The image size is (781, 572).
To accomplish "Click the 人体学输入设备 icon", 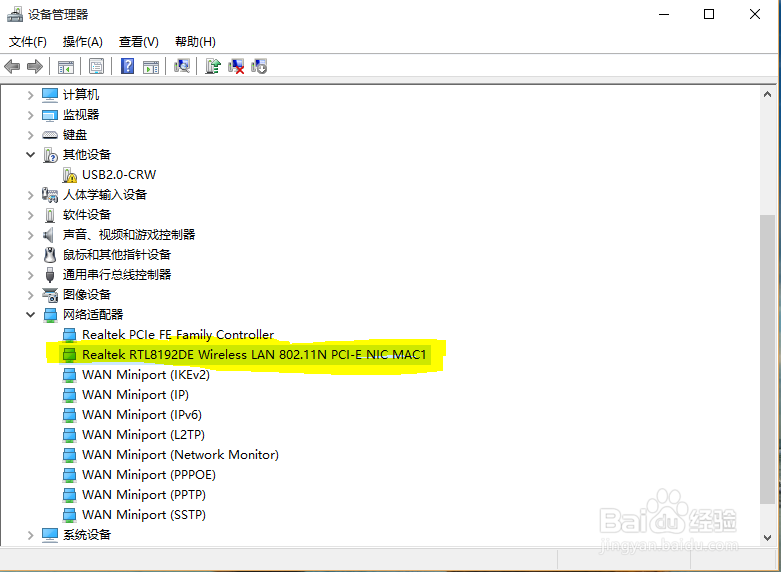I will (x=50, y=195).
